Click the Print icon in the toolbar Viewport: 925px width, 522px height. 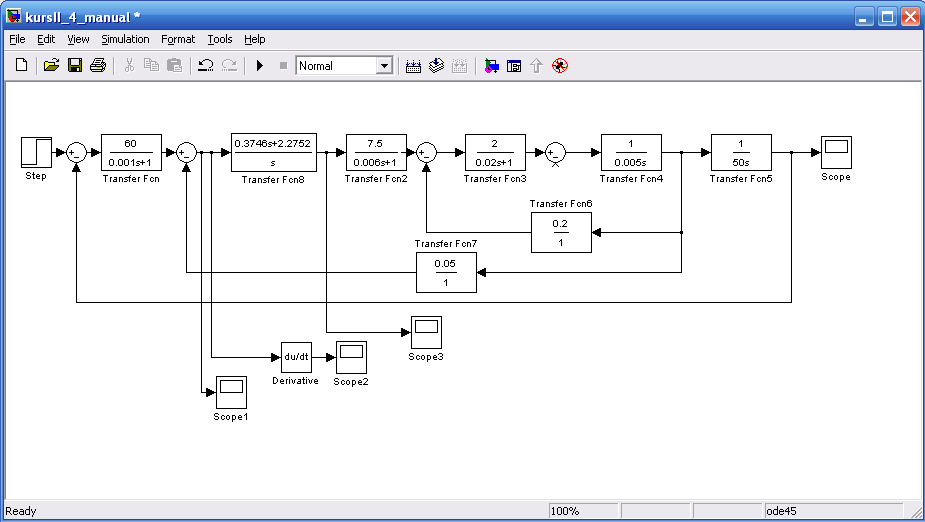98,66
